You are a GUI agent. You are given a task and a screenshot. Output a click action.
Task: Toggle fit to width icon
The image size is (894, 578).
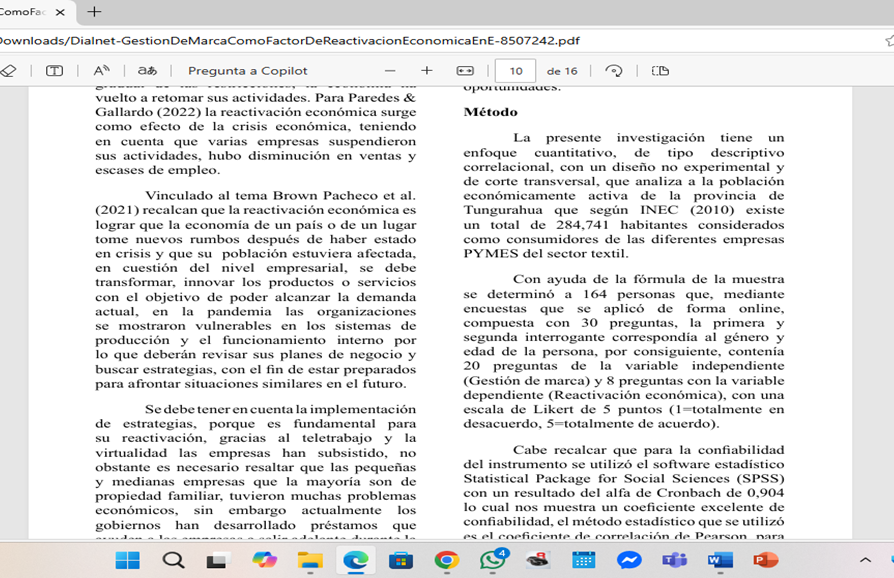465,71
